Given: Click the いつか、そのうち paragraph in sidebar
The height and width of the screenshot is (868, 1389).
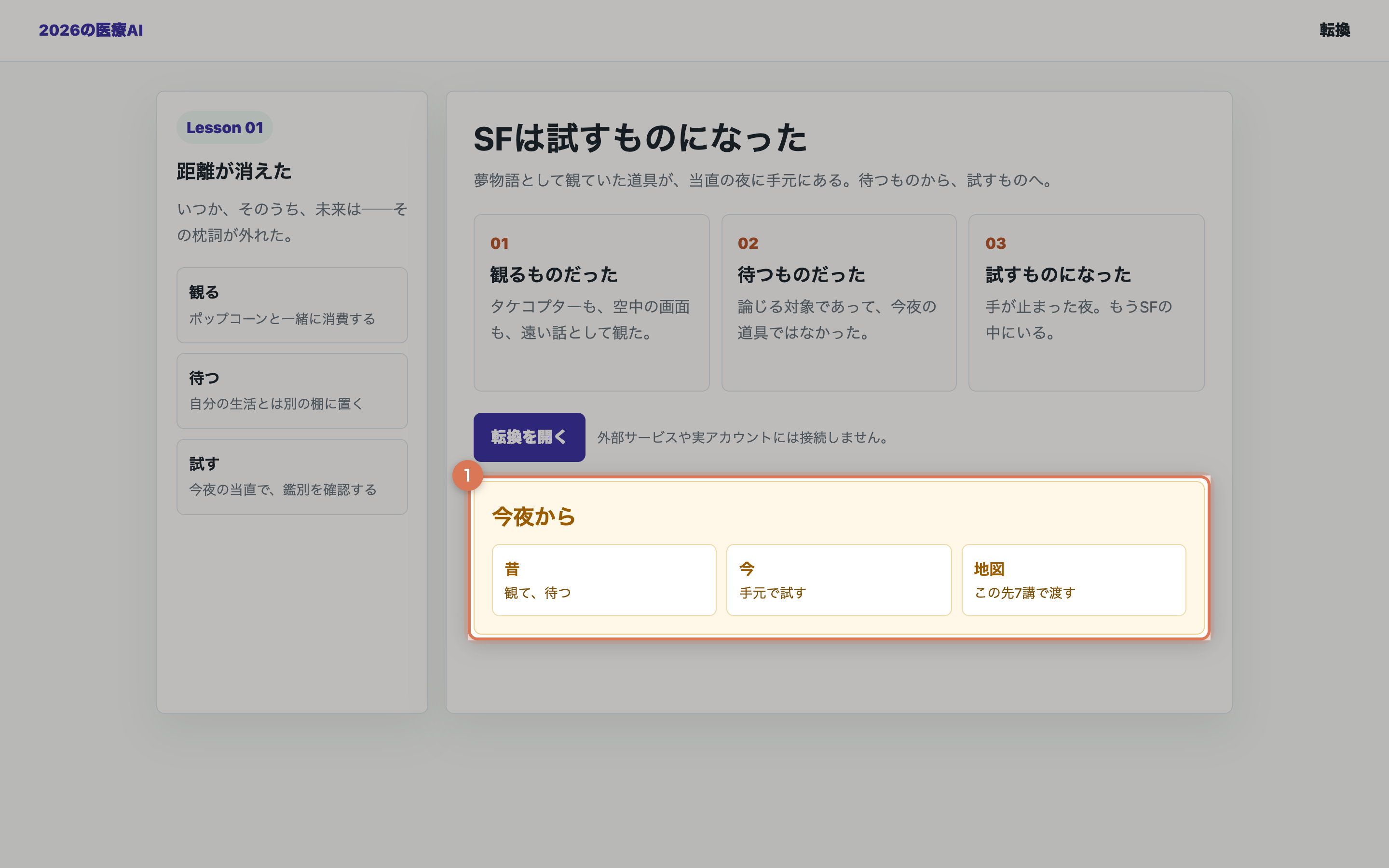Looking at the screenshot, I should (x=292, y=222).
